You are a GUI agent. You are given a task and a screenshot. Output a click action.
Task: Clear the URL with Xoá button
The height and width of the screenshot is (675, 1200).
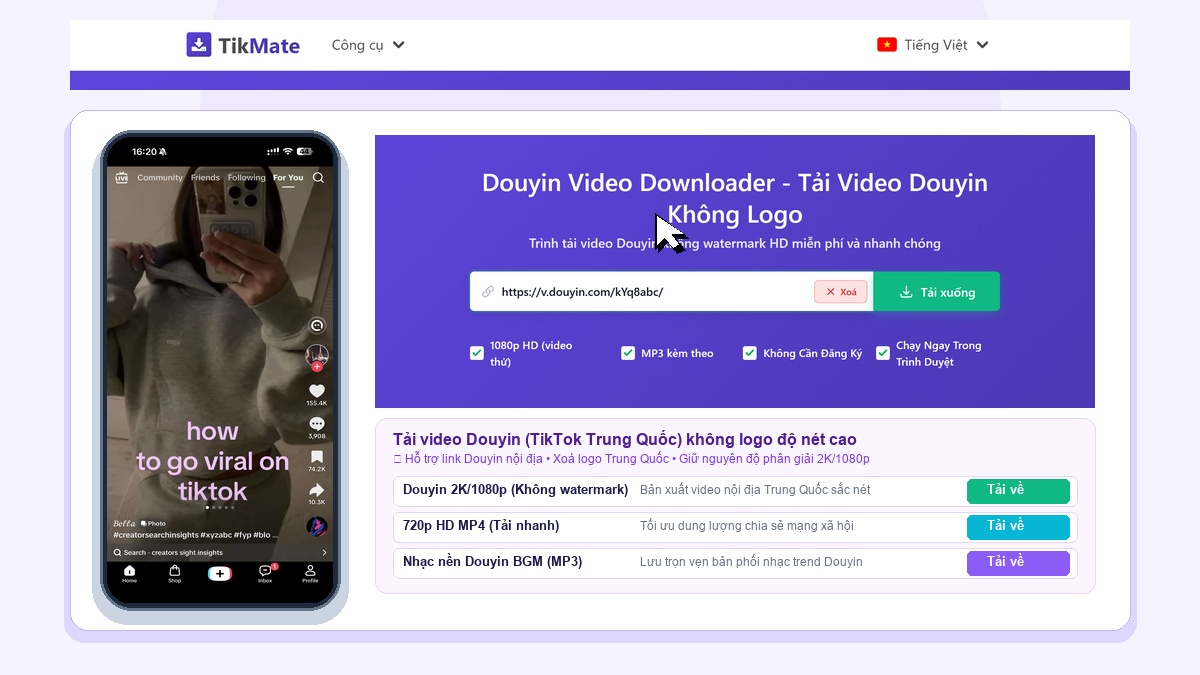tap(841, 292)
